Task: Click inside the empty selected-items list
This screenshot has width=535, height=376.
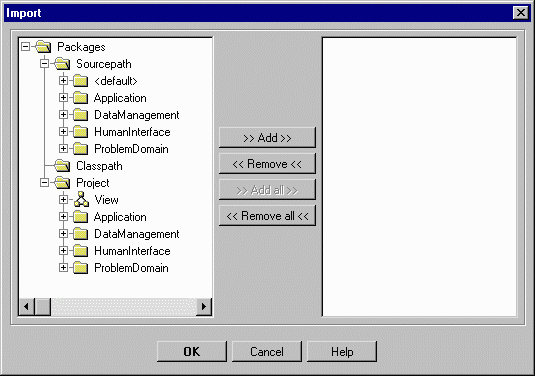Action: 419,177
